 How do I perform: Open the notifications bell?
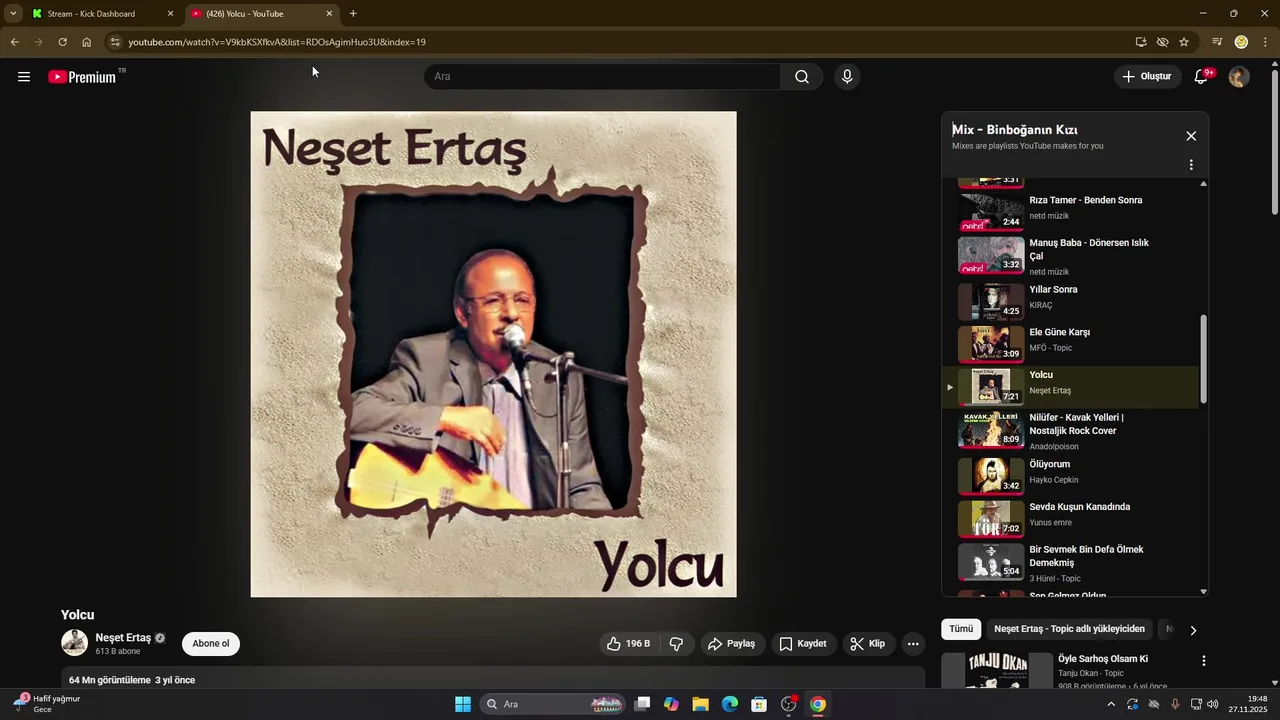tap(1202, 77)
